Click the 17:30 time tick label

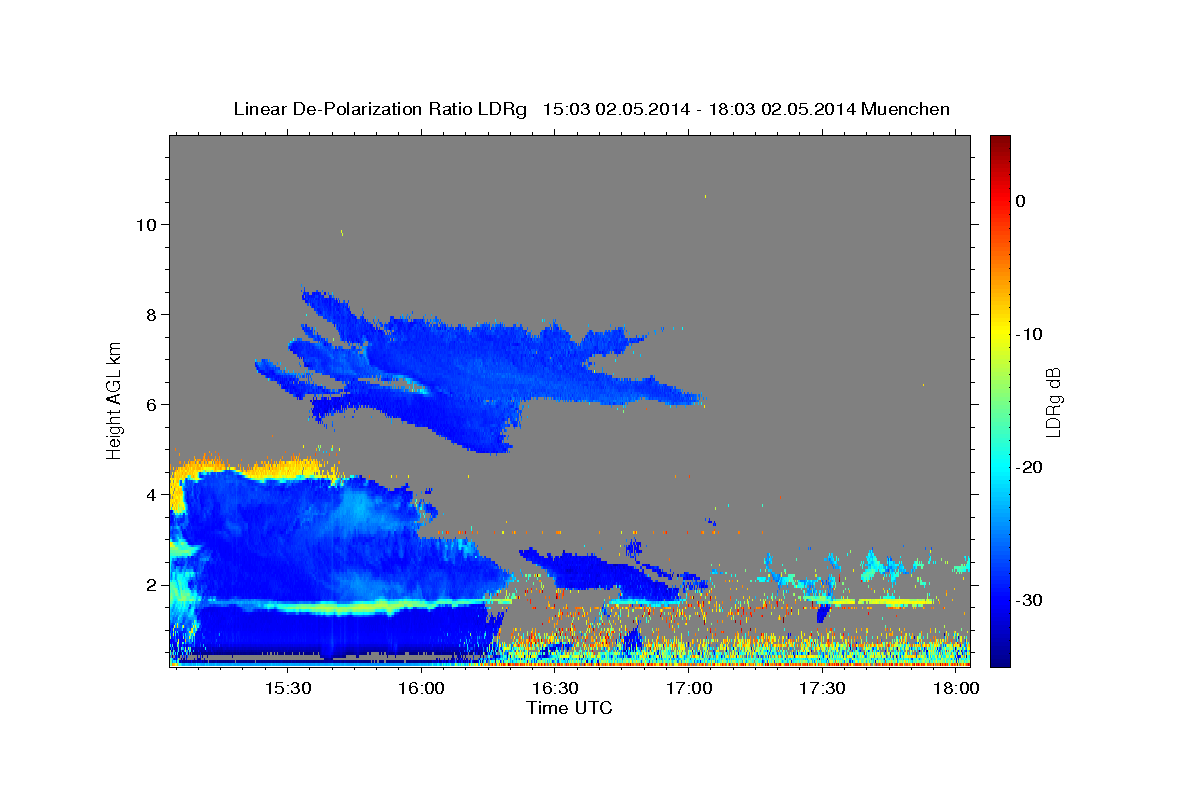pos(823,689)
